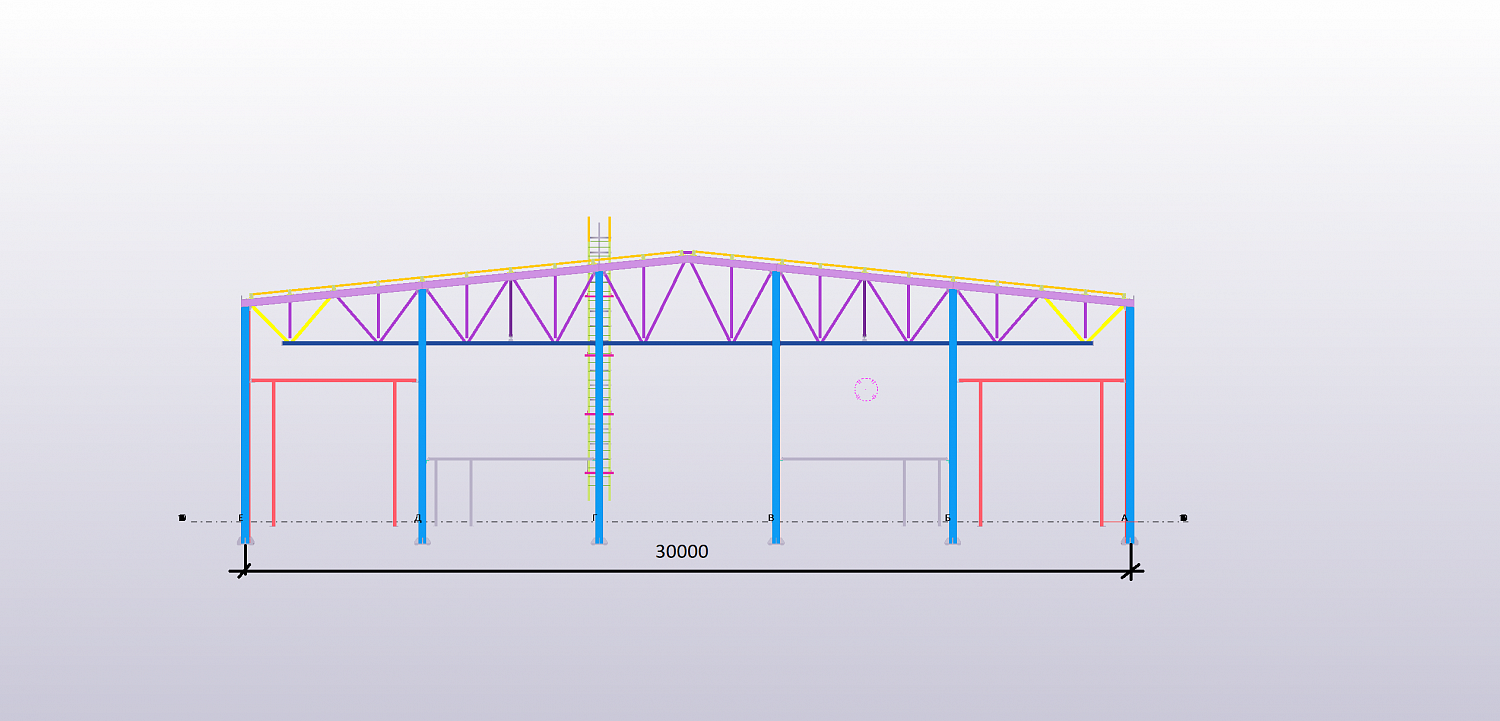Click the roof ridge apex connection
Viewport: 1500px width, 721px height.
point(687,254)
